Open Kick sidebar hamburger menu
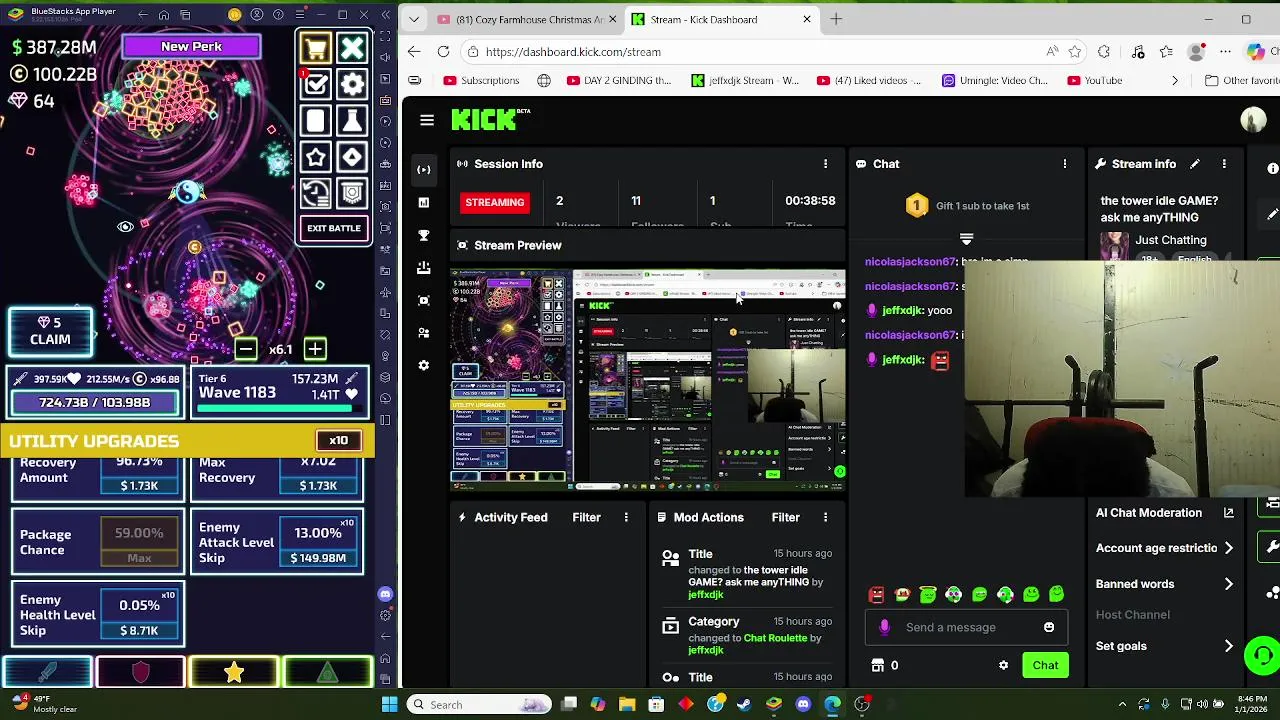1280x720 pixels. [x=427, y=120]
